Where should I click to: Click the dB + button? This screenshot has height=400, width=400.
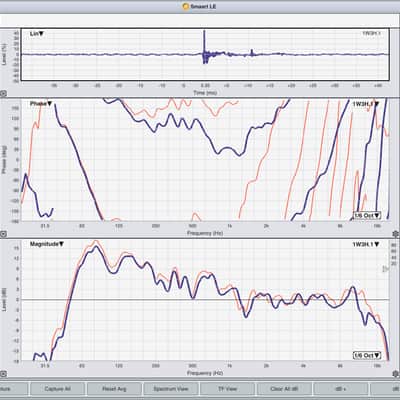tap(341, 389)
